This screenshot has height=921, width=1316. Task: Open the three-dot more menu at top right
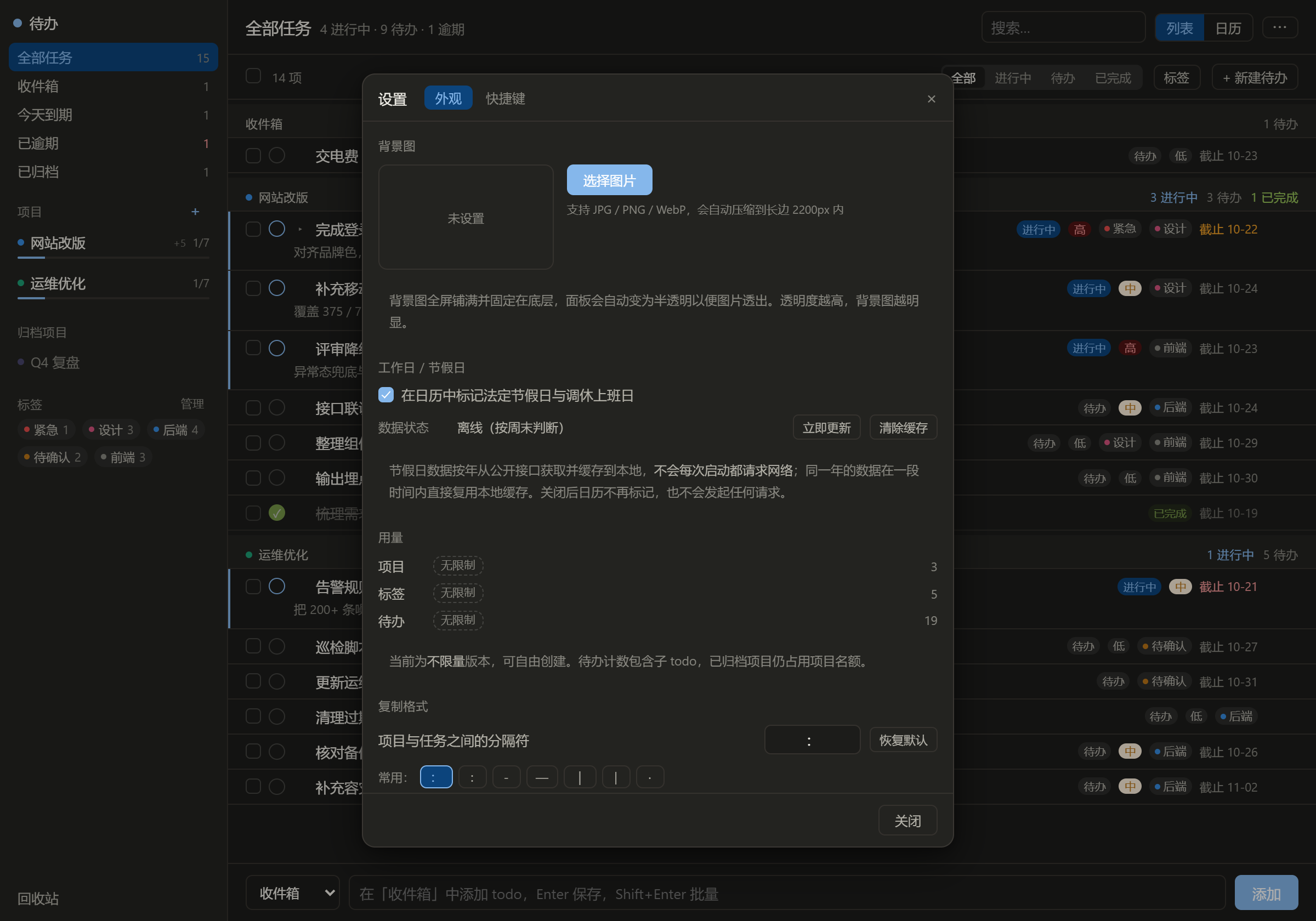(x=1279, y=27)
